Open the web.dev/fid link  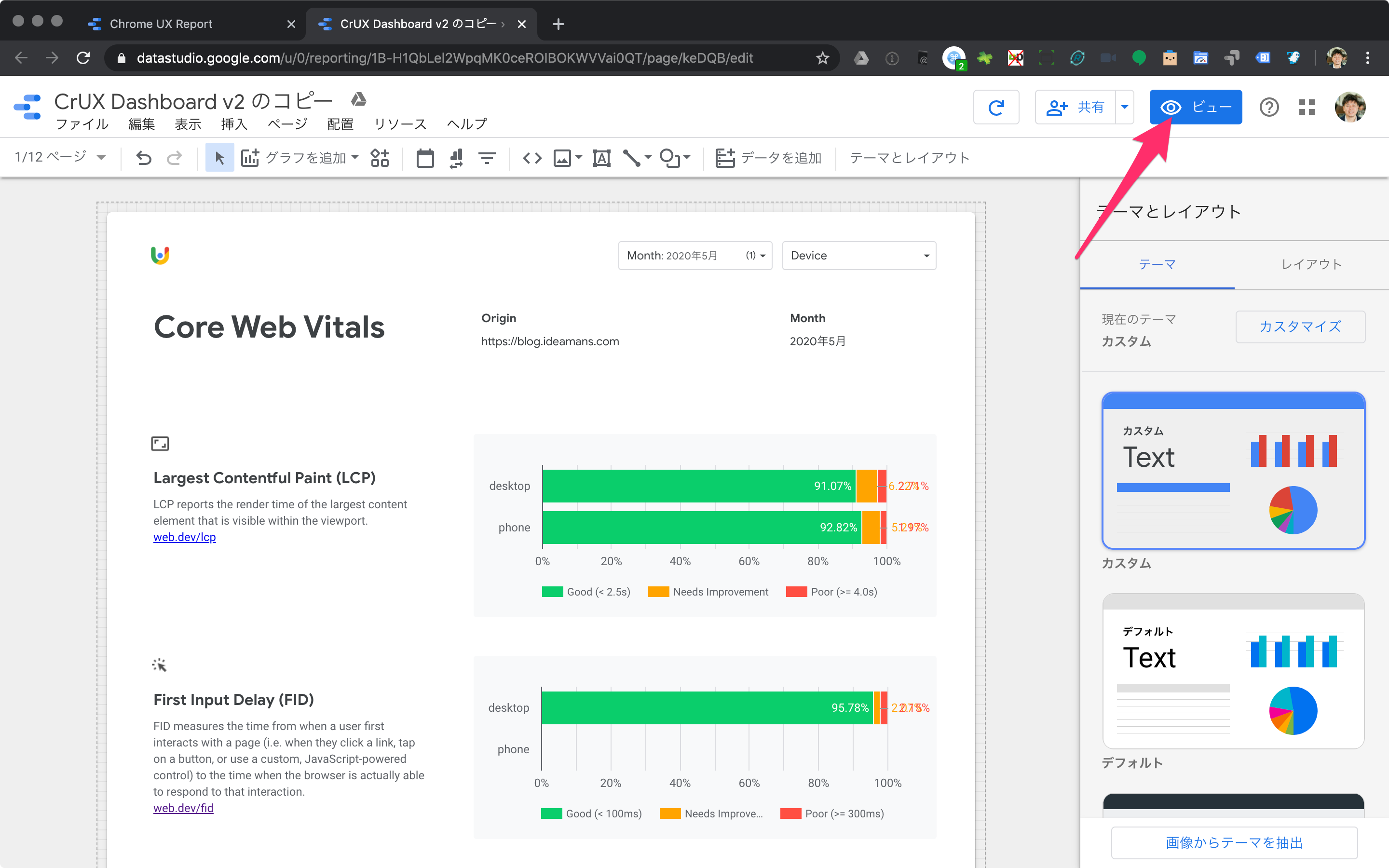pyautogui.click(x=183, y=808)
